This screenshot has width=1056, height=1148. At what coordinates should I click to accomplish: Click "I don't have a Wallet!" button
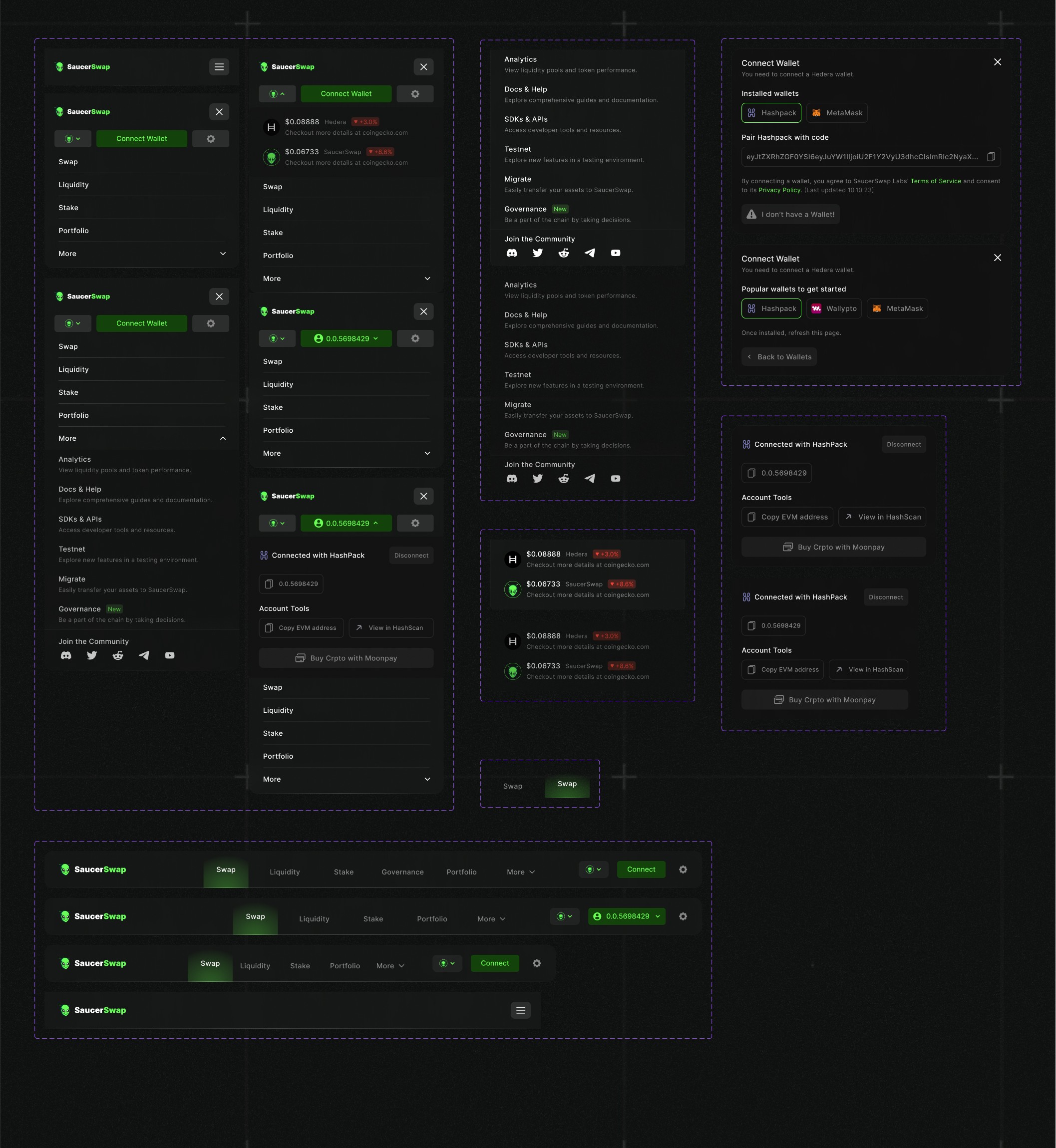[x=790, y=215]
